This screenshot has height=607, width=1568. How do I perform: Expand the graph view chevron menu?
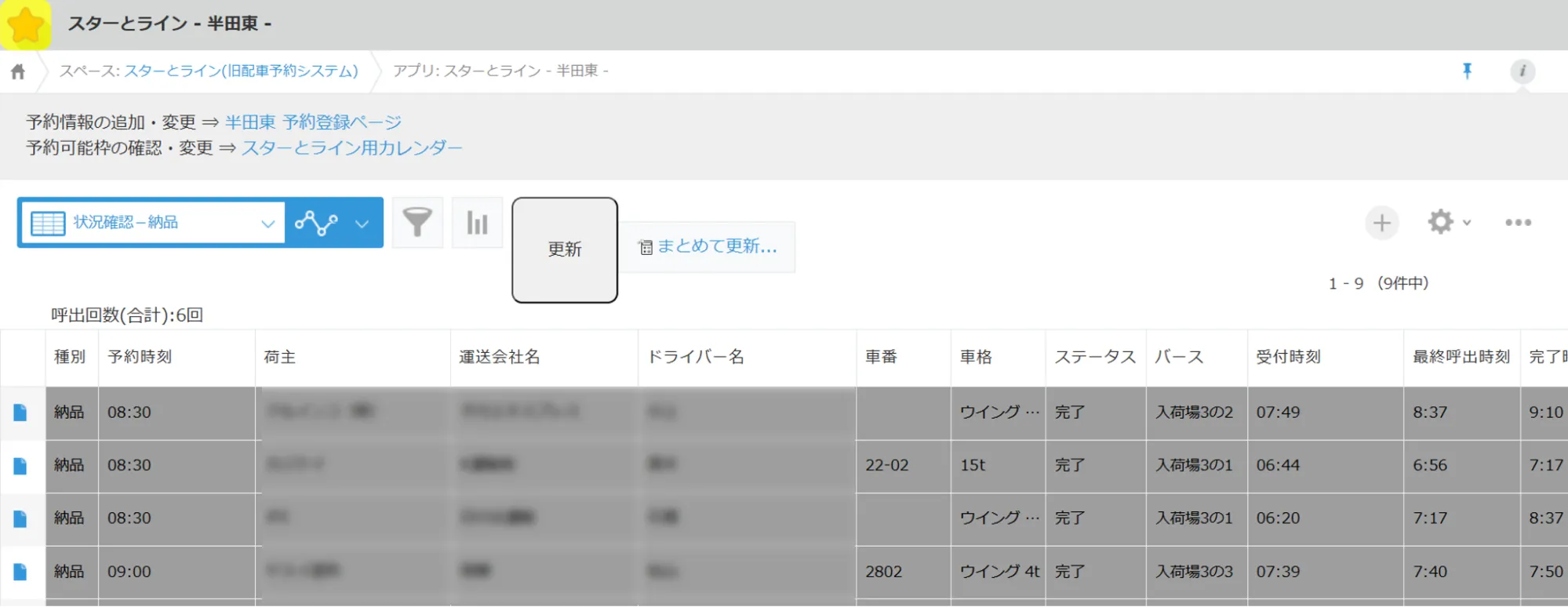[362, 224]
